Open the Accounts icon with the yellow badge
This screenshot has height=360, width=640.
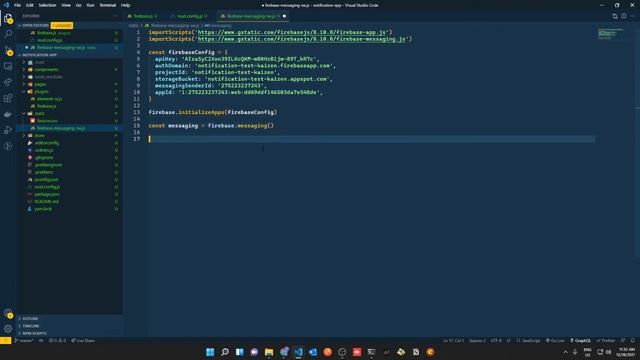[8, 313]
